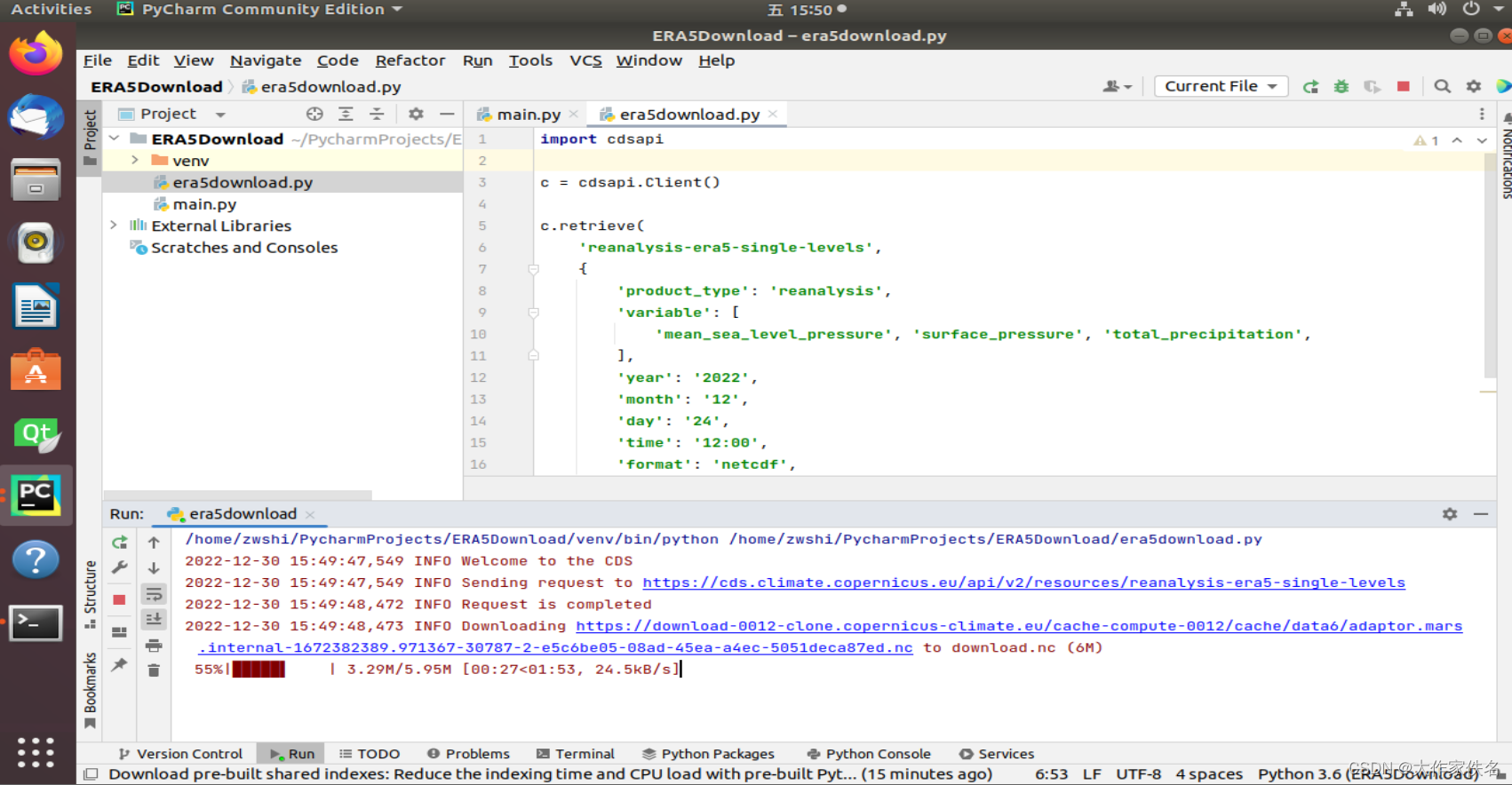Open IDE settings gear in top toolbar
This screenshot has width=1512, height=785.
[1474, 86]
